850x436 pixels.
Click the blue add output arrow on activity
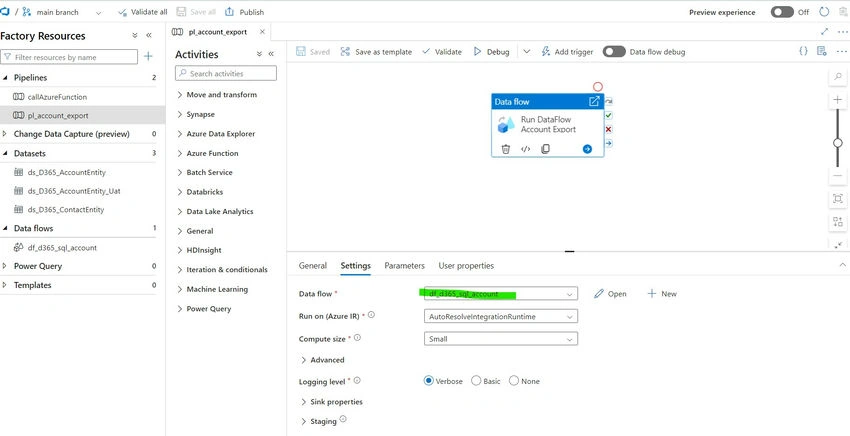587,149
